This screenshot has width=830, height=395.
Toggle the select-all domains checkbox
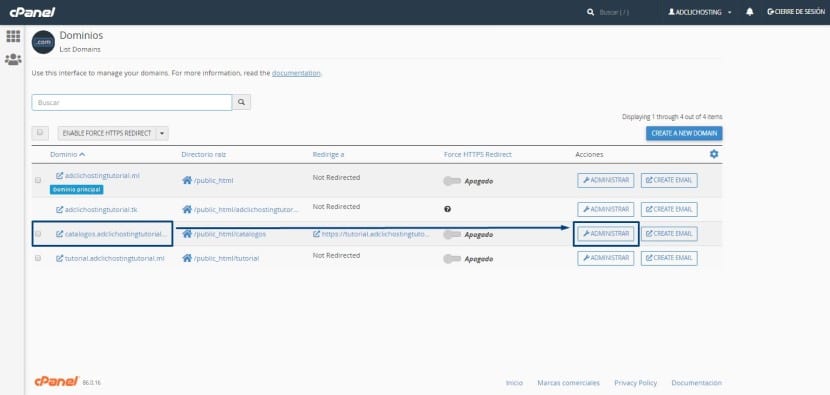pyautogui.click(x=40, y=133)
